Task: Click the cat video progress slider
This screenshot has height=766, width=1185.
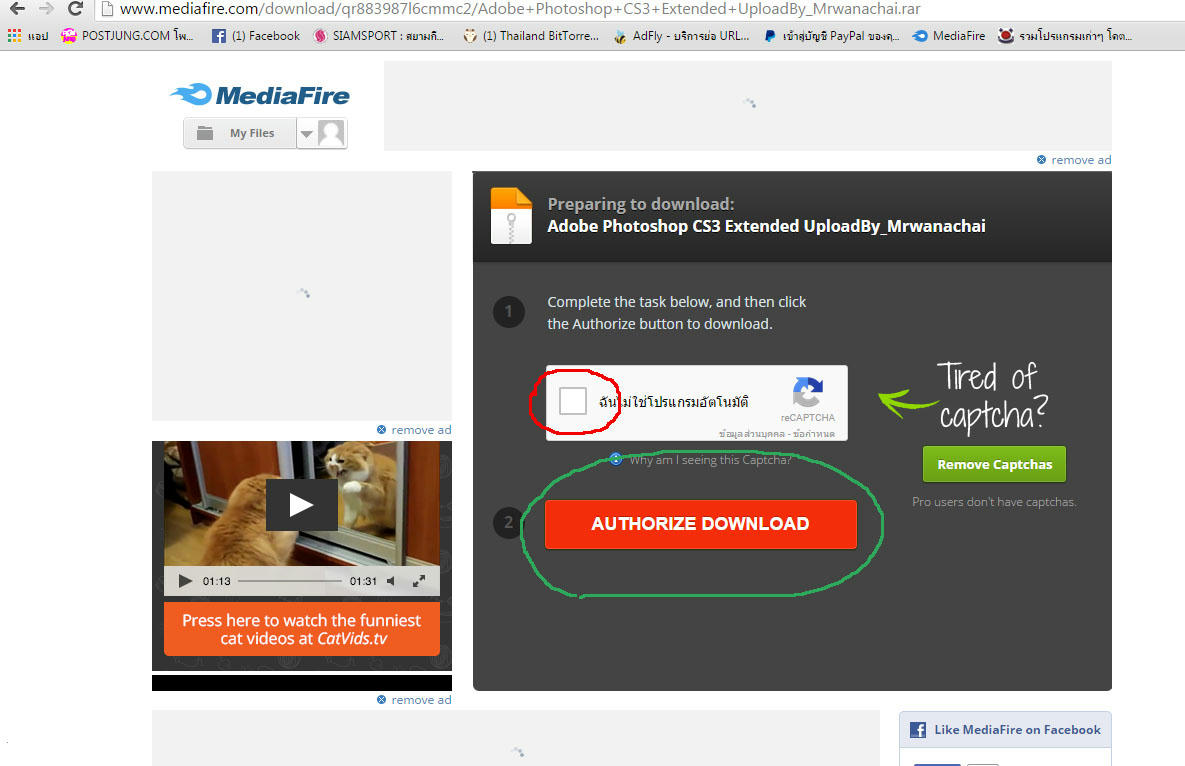Action: (x=290, y=581)
